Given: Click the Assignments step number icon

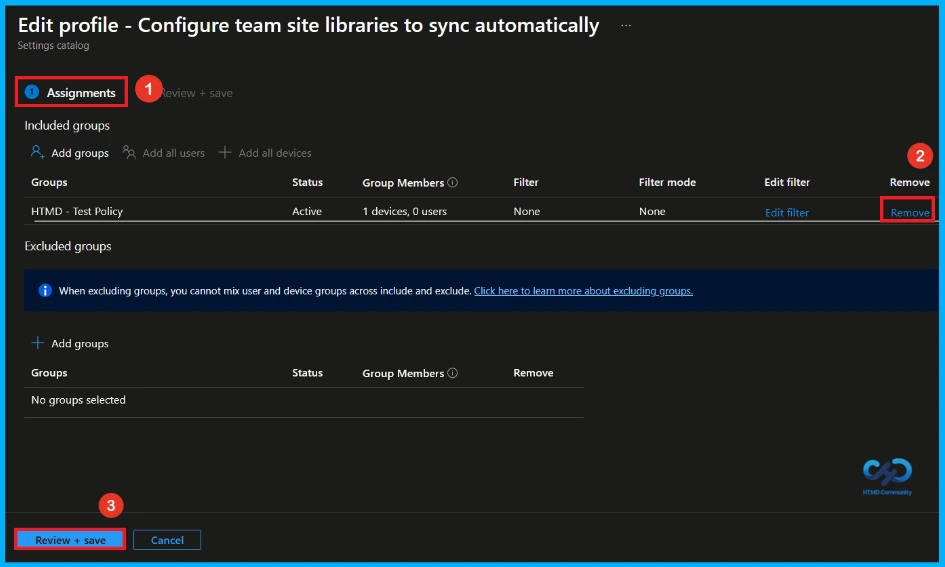Looking at the screenshot, I should tap(32, 92).
